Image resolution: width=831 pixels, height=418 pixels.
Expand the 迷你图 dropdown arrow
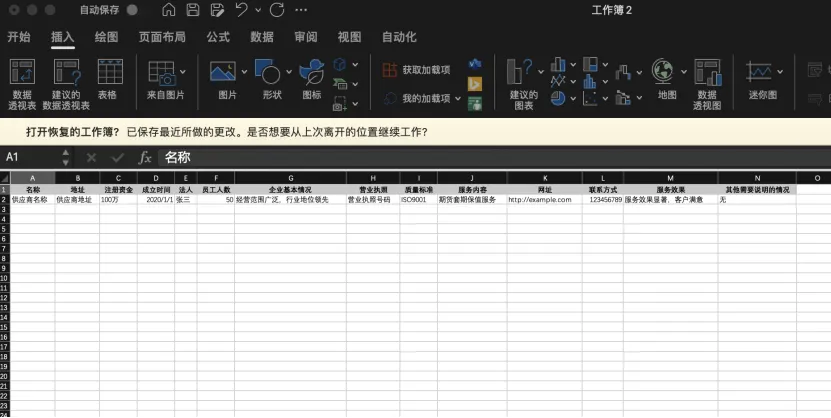click(x=780, y=72)
